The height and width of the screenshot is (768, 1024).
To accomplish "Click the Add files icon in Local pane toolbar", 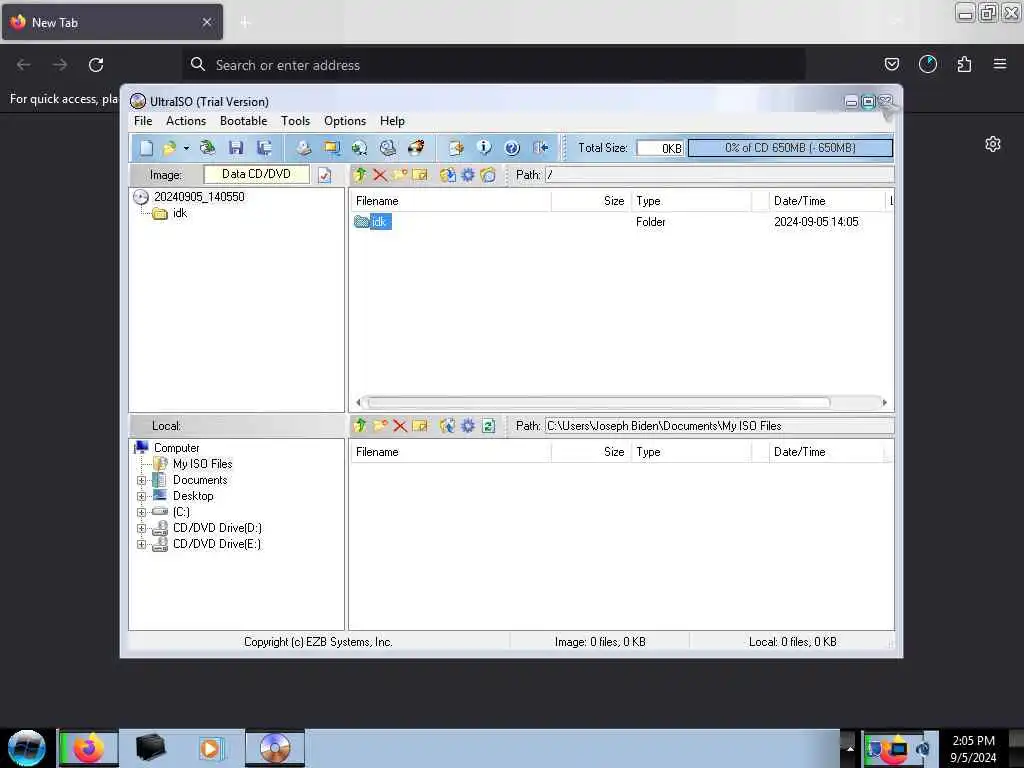I will coord(447,426).
